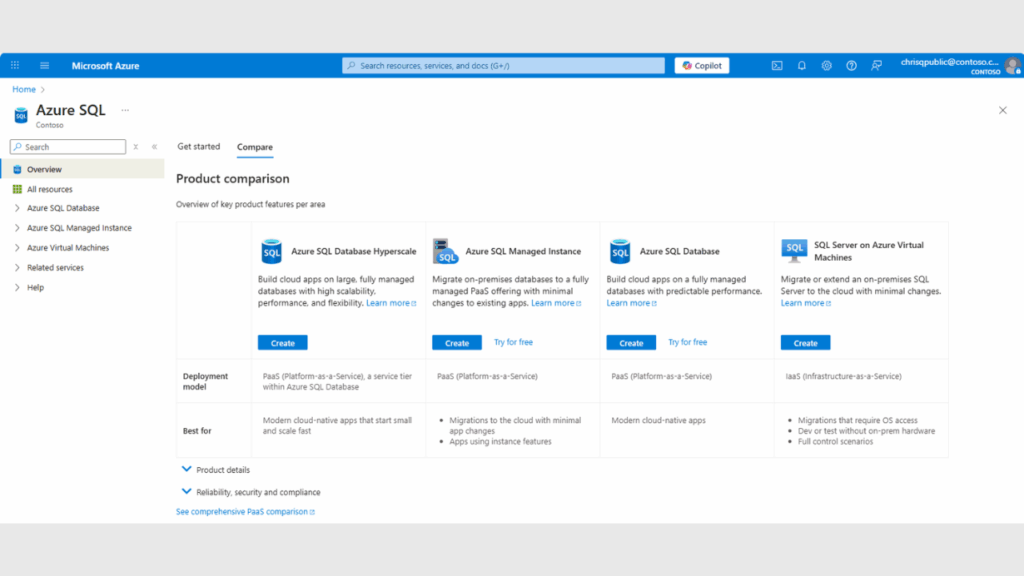Select the Overview item in the sidebar
This screenshot has width=1024, height=576.
coord(45,169)
